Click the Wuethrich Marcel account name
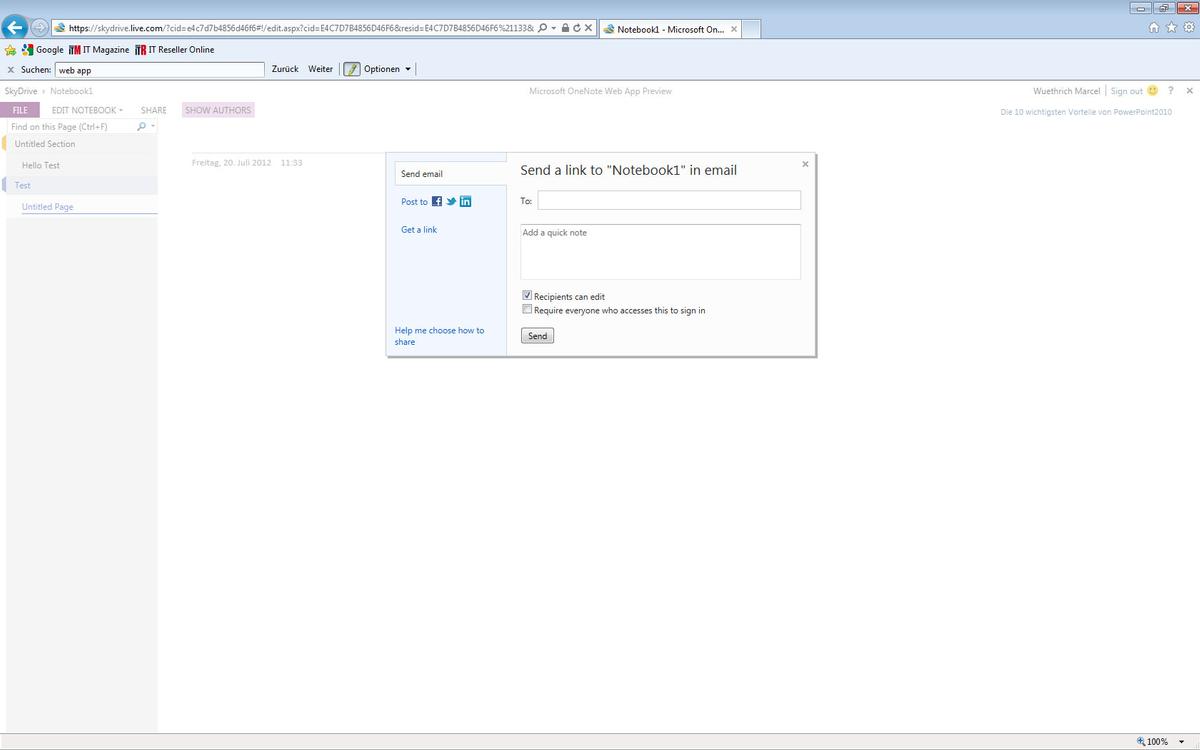1200x750 pixels. tap(1066, 91)
